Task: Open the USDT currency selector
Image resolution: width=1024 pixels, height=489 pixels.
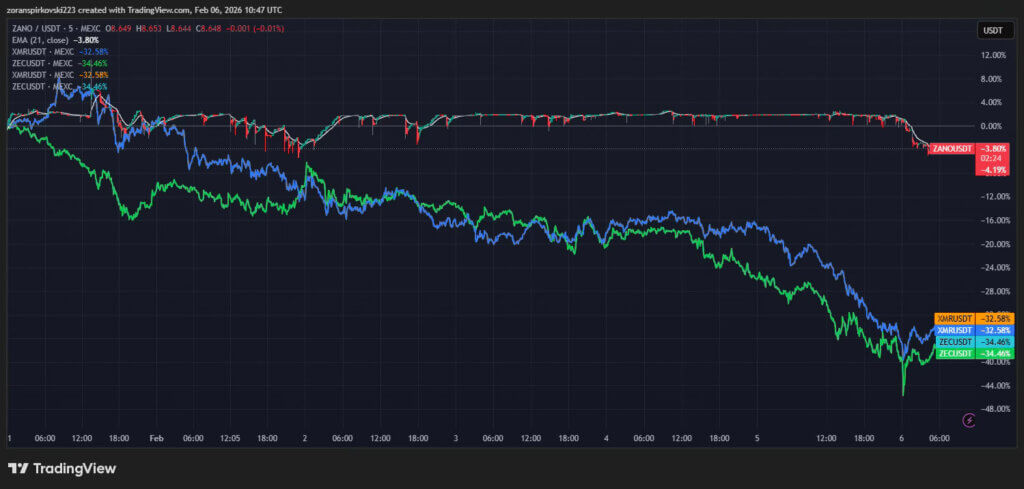Action: coord(993,30)
